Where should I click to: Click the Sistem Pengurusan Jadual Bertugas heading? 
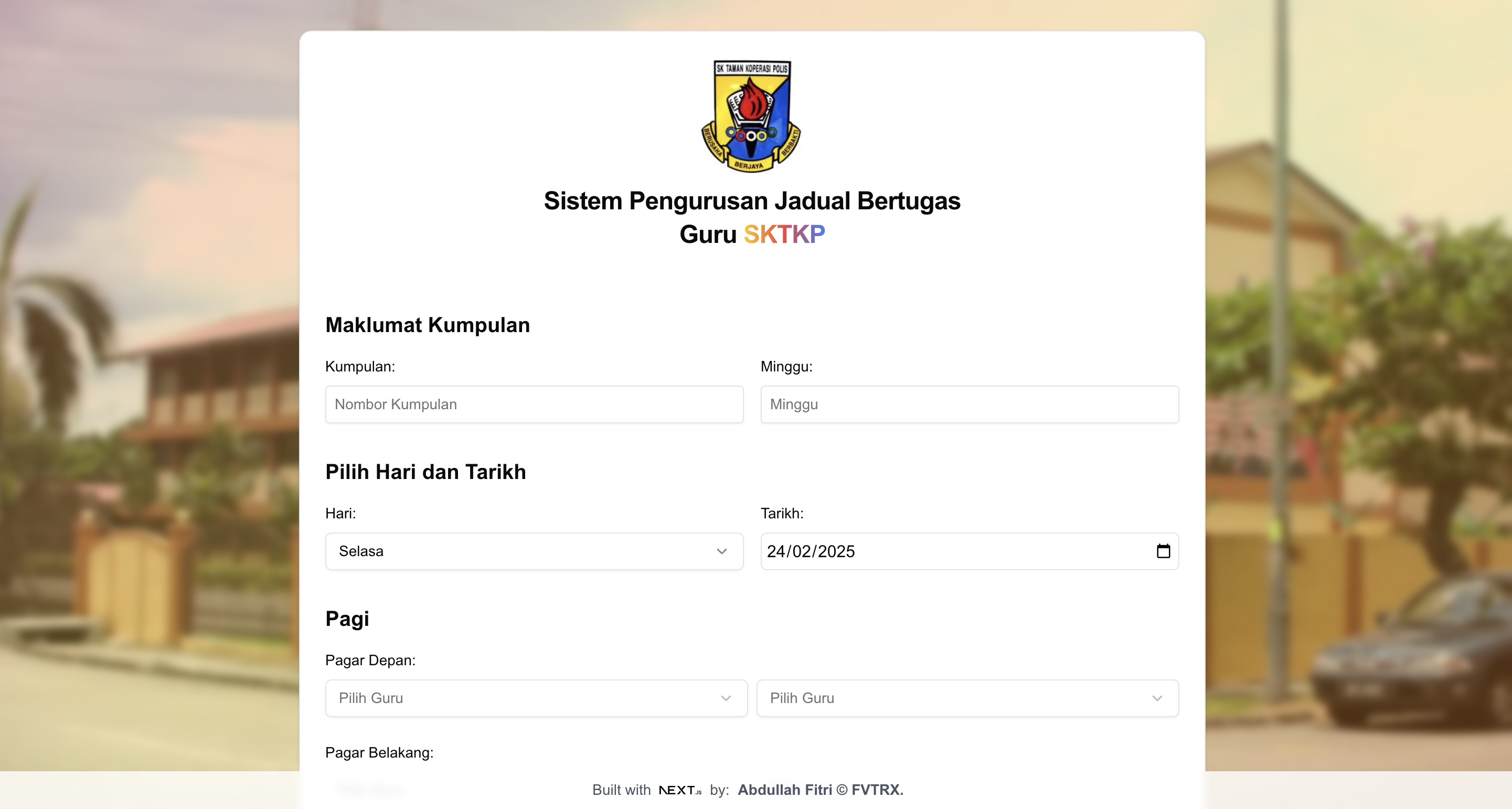(751, 201)
